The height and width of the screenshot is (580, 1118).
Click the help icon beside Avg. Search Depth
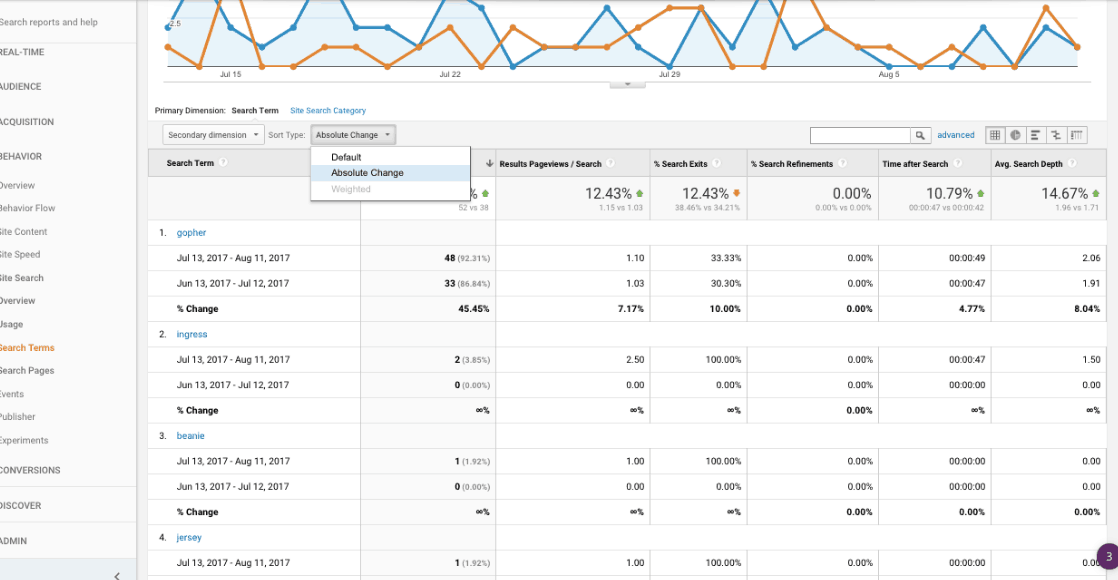[x=1071, y=164]
